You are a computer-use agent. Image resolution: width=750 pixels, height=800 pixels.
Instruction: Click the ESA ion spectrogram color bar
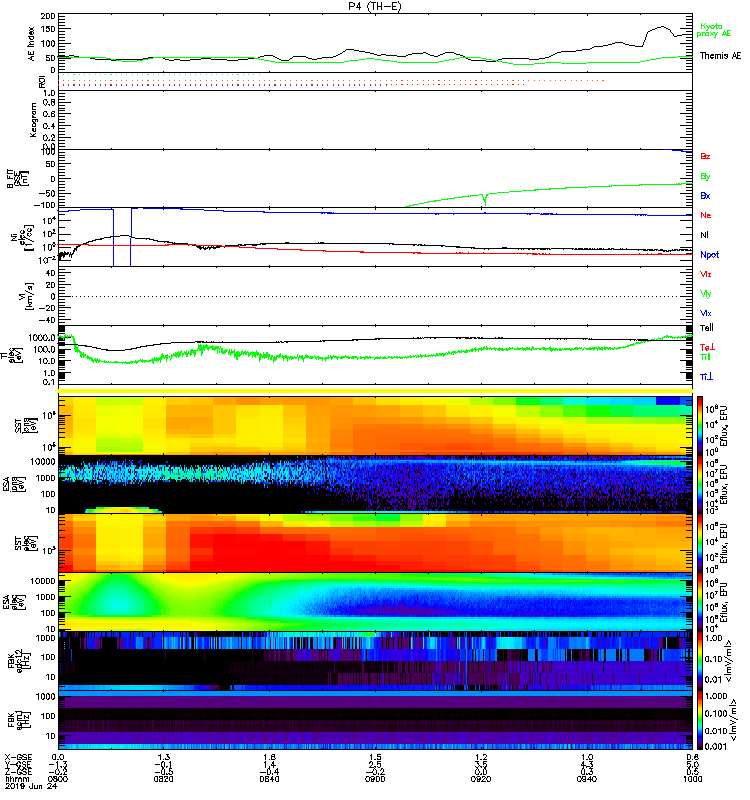699,484
